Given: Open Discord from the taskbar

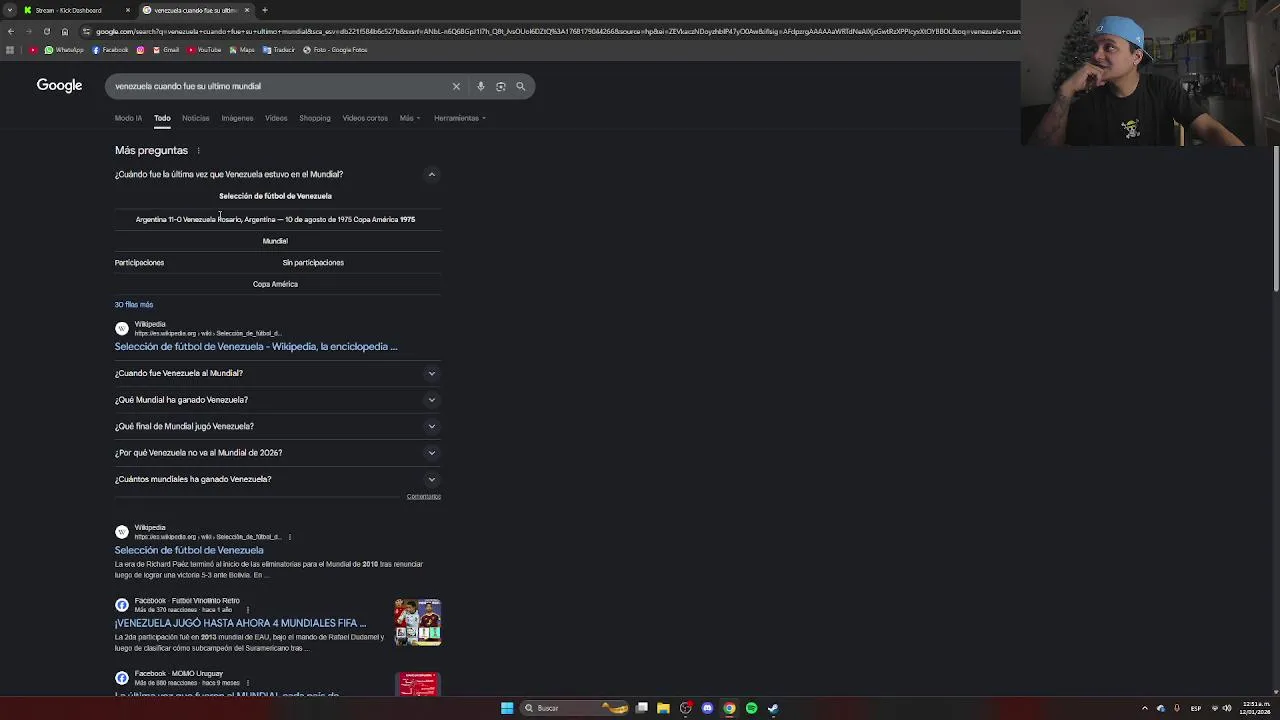Looking at the screenshot, I should 707,708.
